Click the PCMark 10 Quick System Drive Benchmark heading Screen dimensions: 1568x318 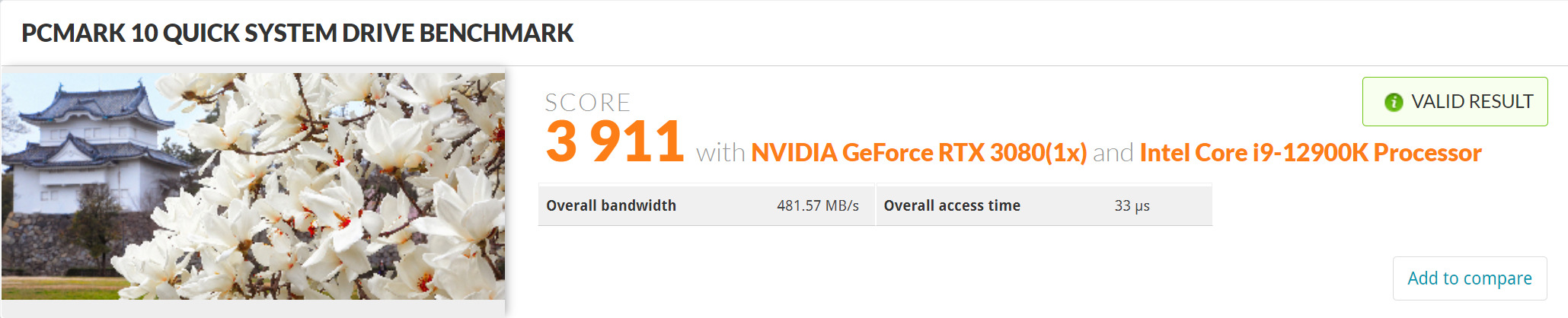click(297, 33)
